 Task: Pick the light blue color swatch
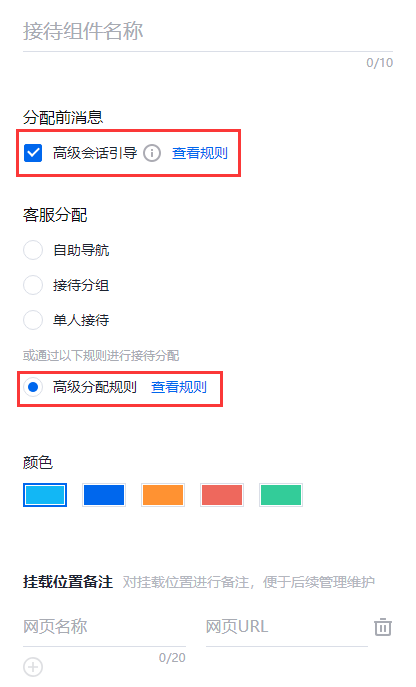click(x=45, y=495)
